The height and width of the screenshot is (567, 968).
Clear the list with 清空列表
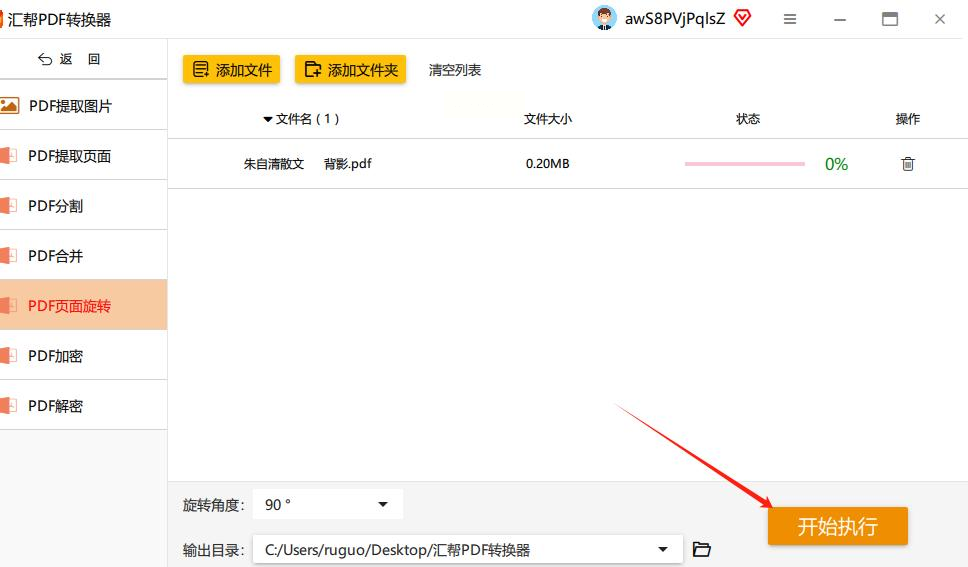point(455,70)
